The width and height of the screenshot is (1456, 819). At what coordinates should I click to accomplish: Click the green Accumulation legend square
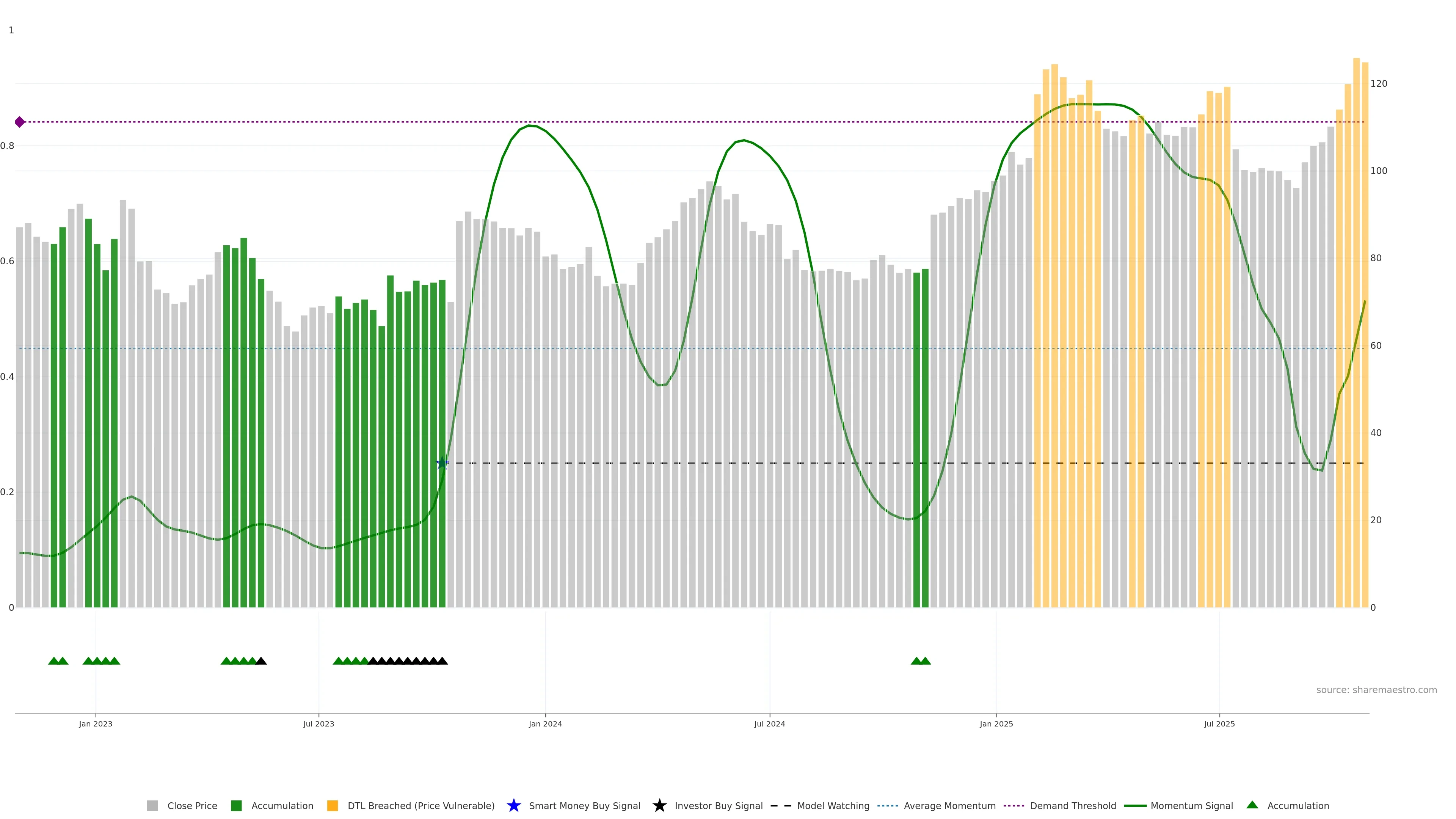(236, 805)
